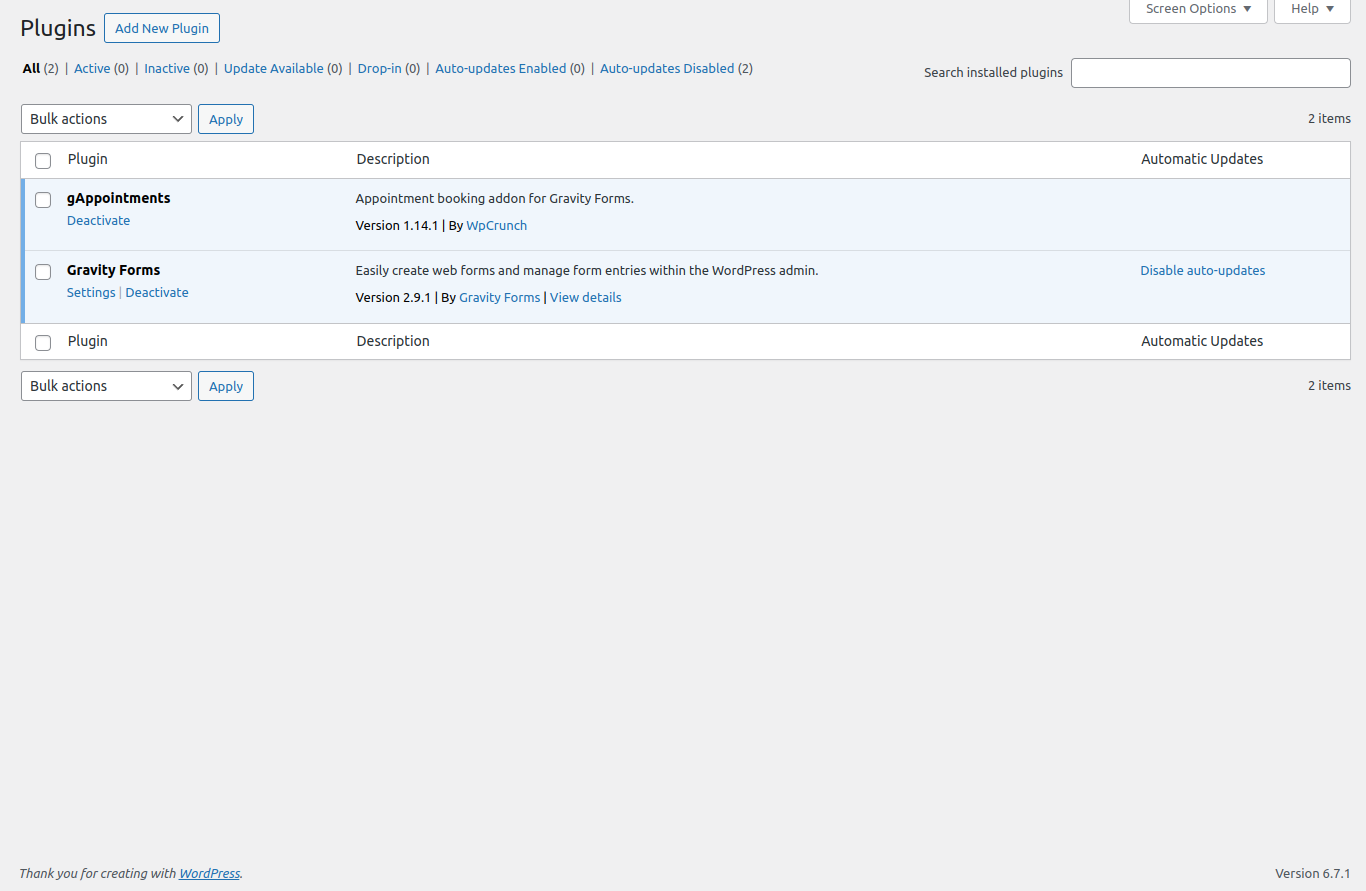1366x891 pixels.
Task: Click the Description column header in table header
Action: click(x=393, y=159)
